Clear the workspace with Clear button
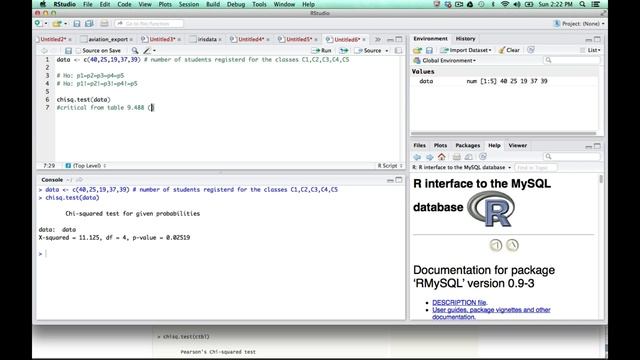Screen dimensions: 640x360 [x=509, y=50]
